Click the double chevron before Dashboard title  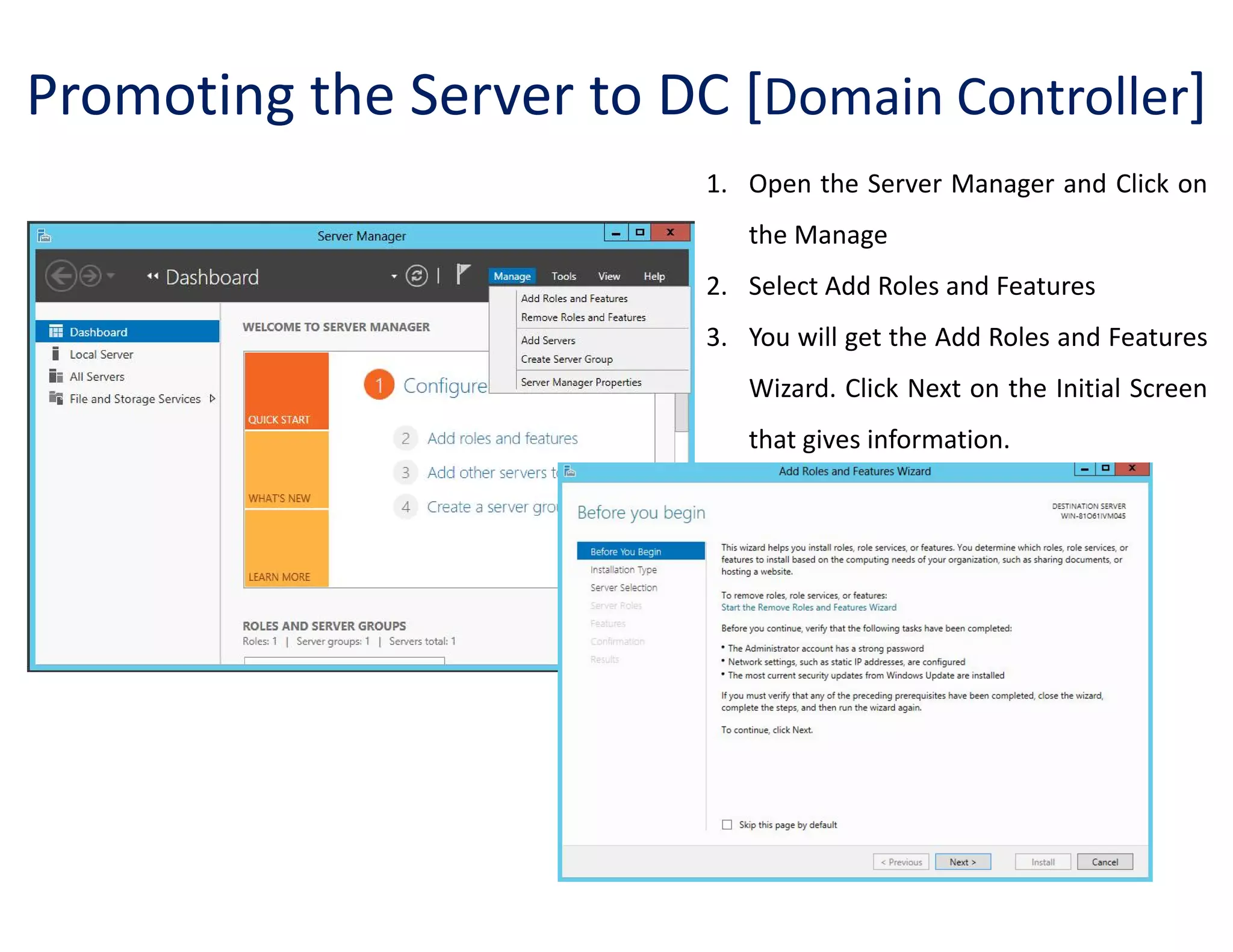pos(152,276)
